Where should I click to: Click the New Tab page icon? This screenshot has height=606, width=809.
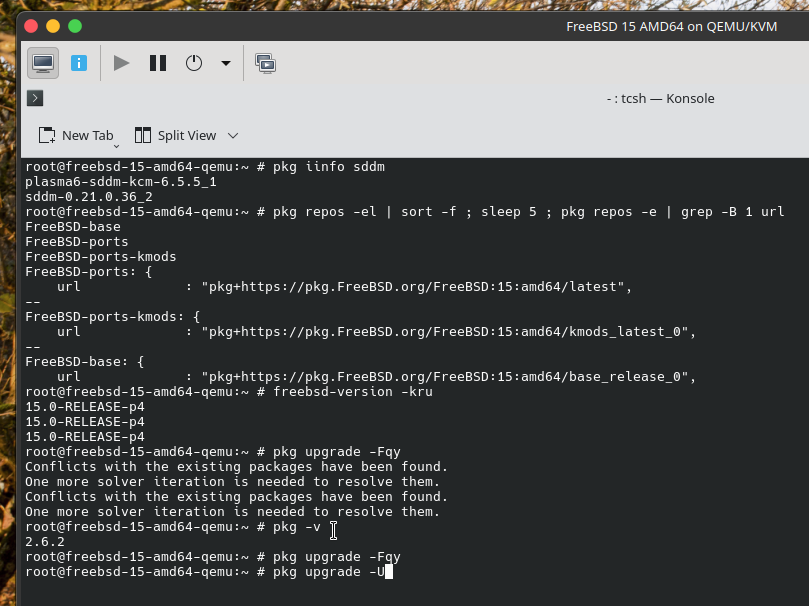coord(46,135)
